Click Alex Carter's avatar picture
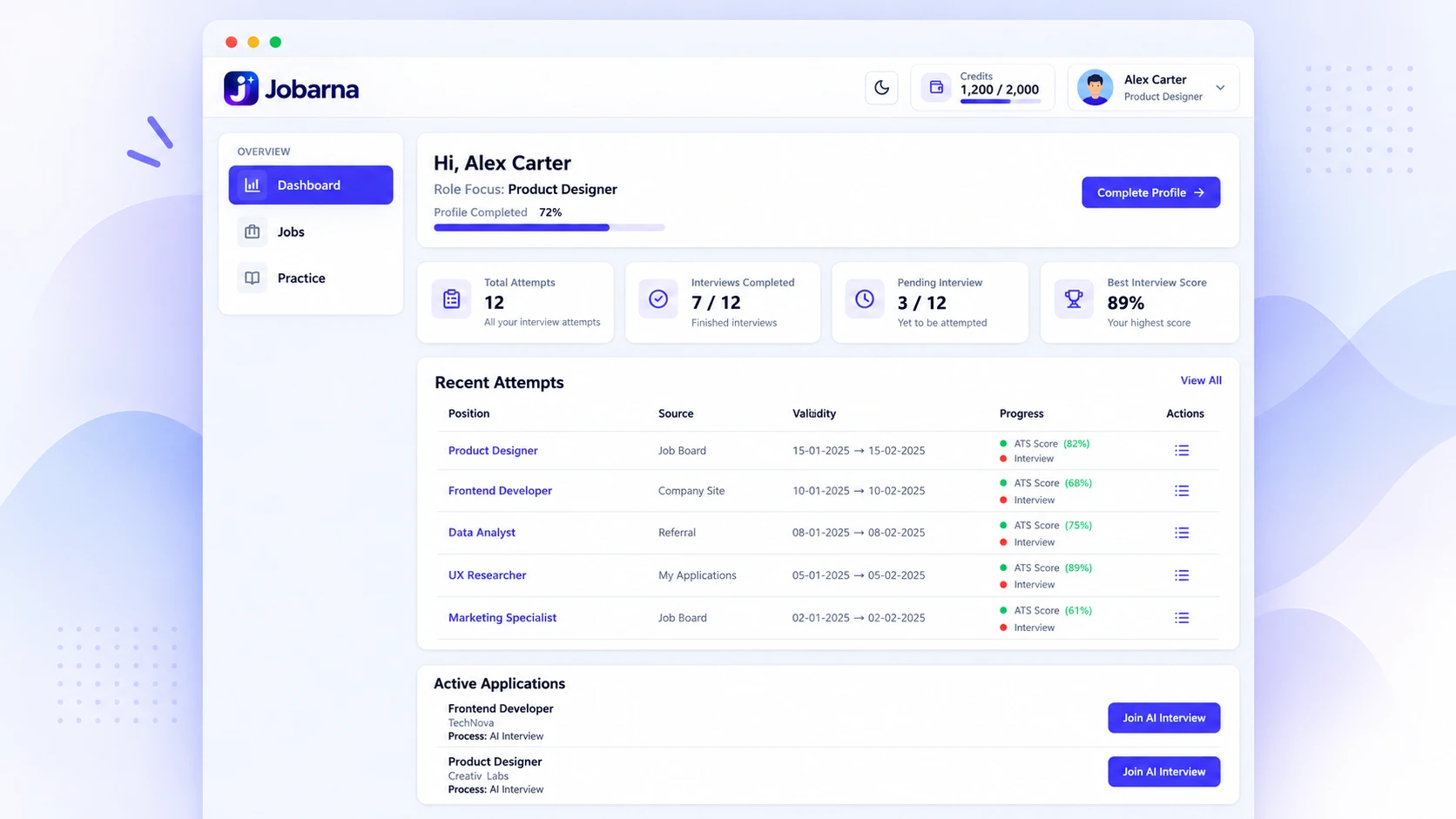This screenshot has height=819, width=1456. (x=1095, y=87)
